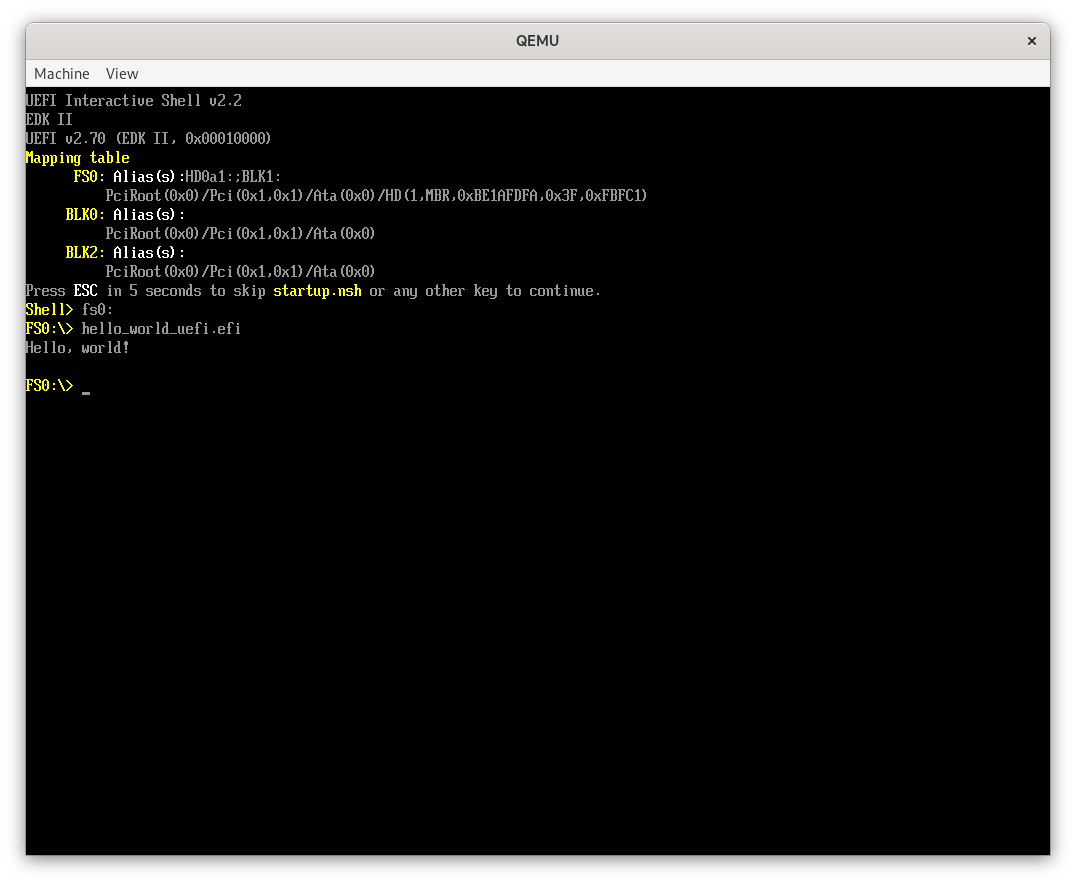The width and height of the screenshot is (1076, 884).
Task: Click device path under BLK0
Action: click(240, 234)
